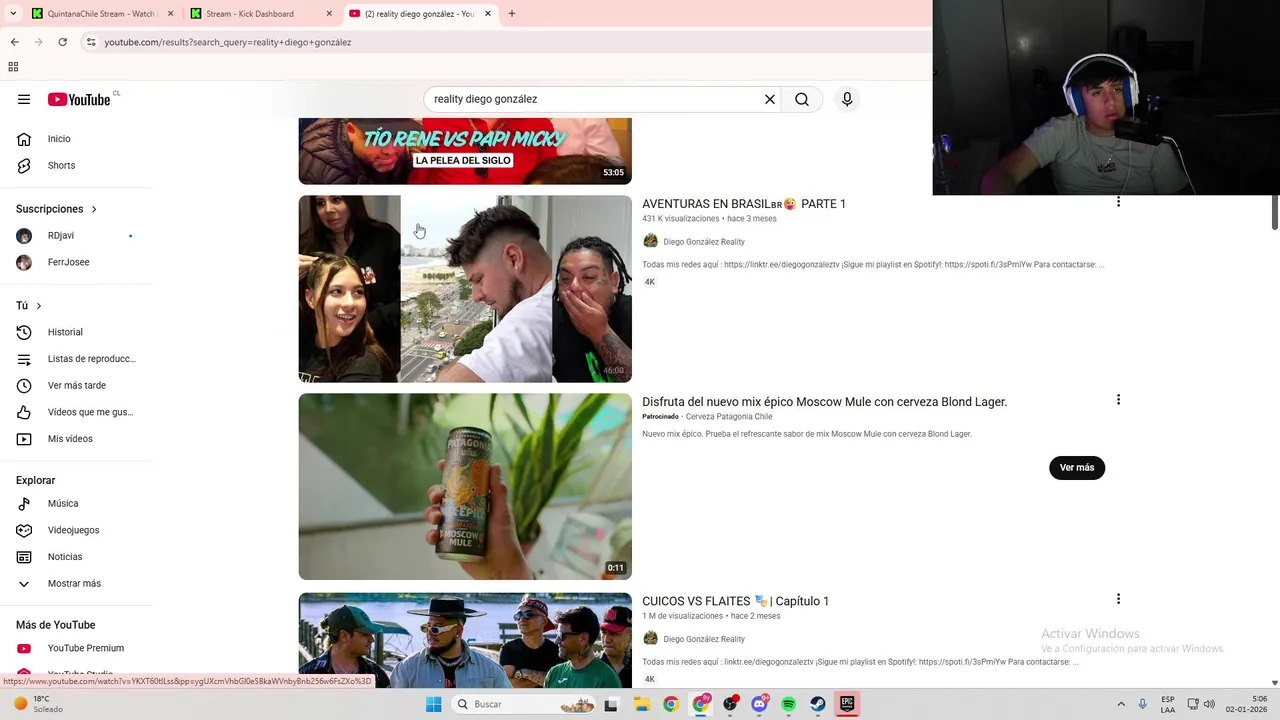Viewport: 1280px width, 720px height.
Task: Open Diego González Reality channel under CUICOS video
Action: click(x=704, y=639)
